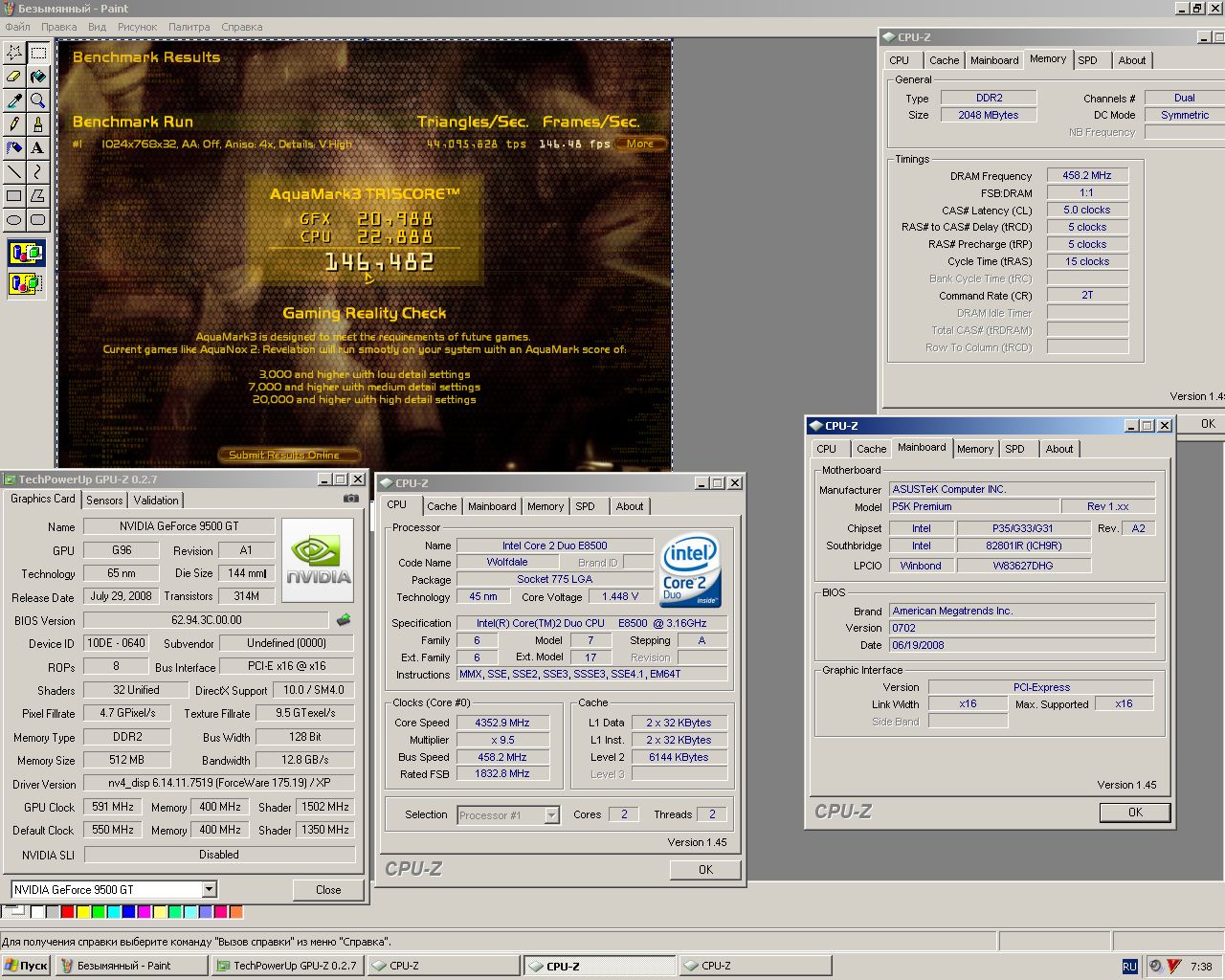Pick the dark blue swatch in Paint palette
Screen dimensions: 1225x980
[x=128, y=912]
